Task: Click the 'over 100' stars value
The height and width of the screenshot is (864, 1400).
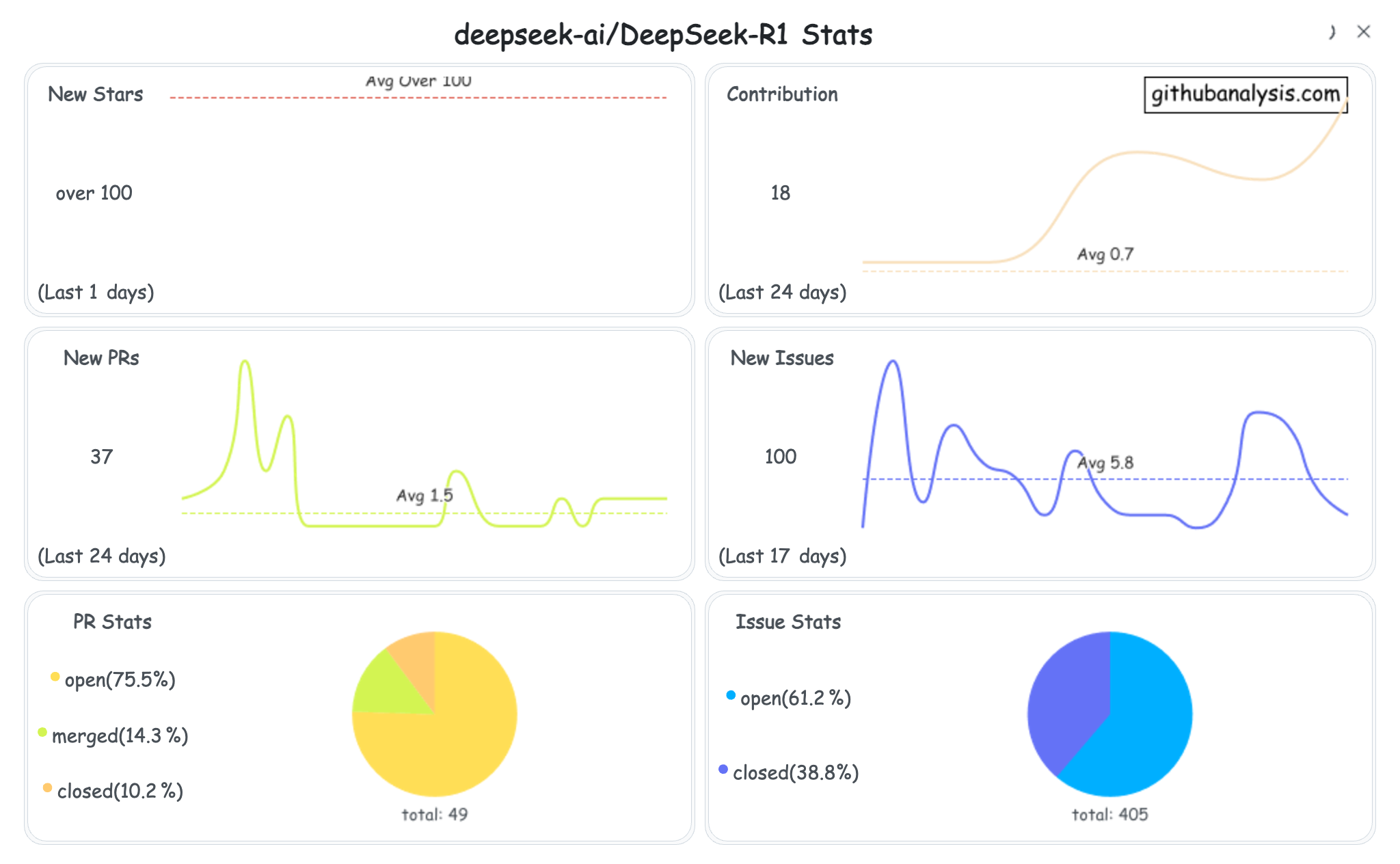Action: point(94,193)
